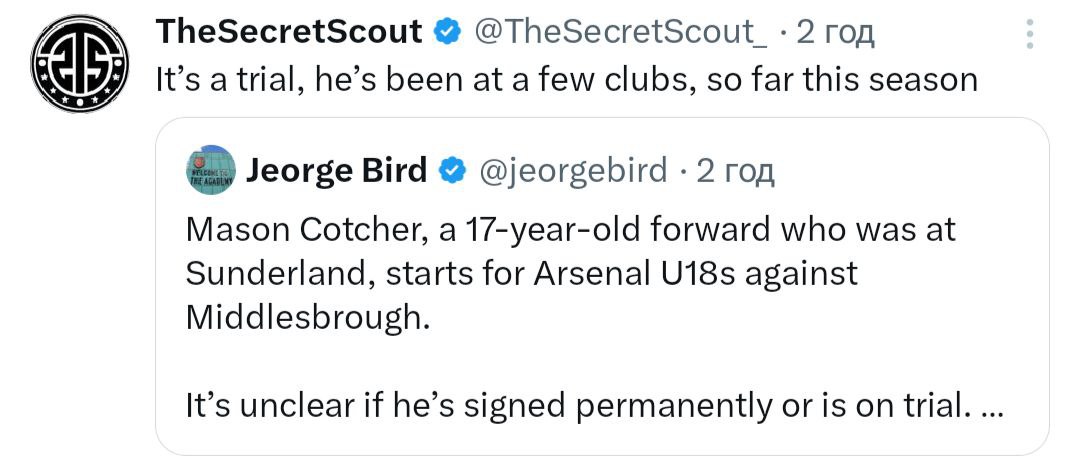The height and width of the screenshot is (458, 1080).
Task: Click verified badge beside TheSecretScout name
Action: (x=445, y=33)
